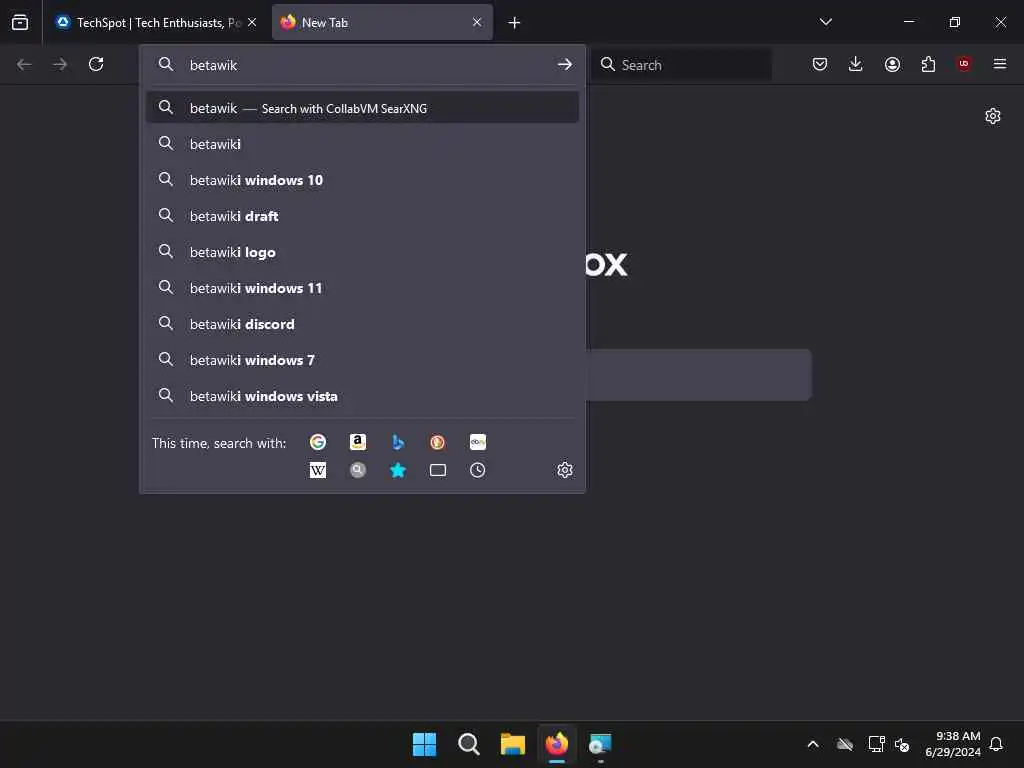Reload the current page
The width and height of the screenshot is (1024, 768).
[x=96, y=64]
